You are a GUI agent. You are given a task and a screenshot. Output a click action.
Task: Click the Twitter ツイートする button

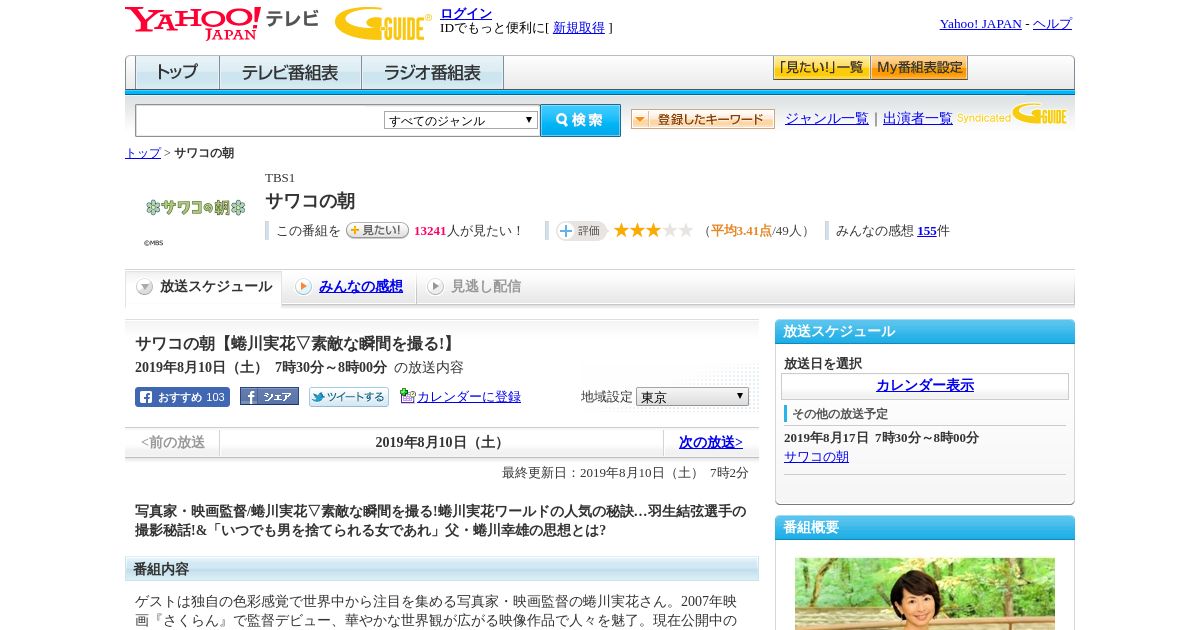(x=349, y=397)
